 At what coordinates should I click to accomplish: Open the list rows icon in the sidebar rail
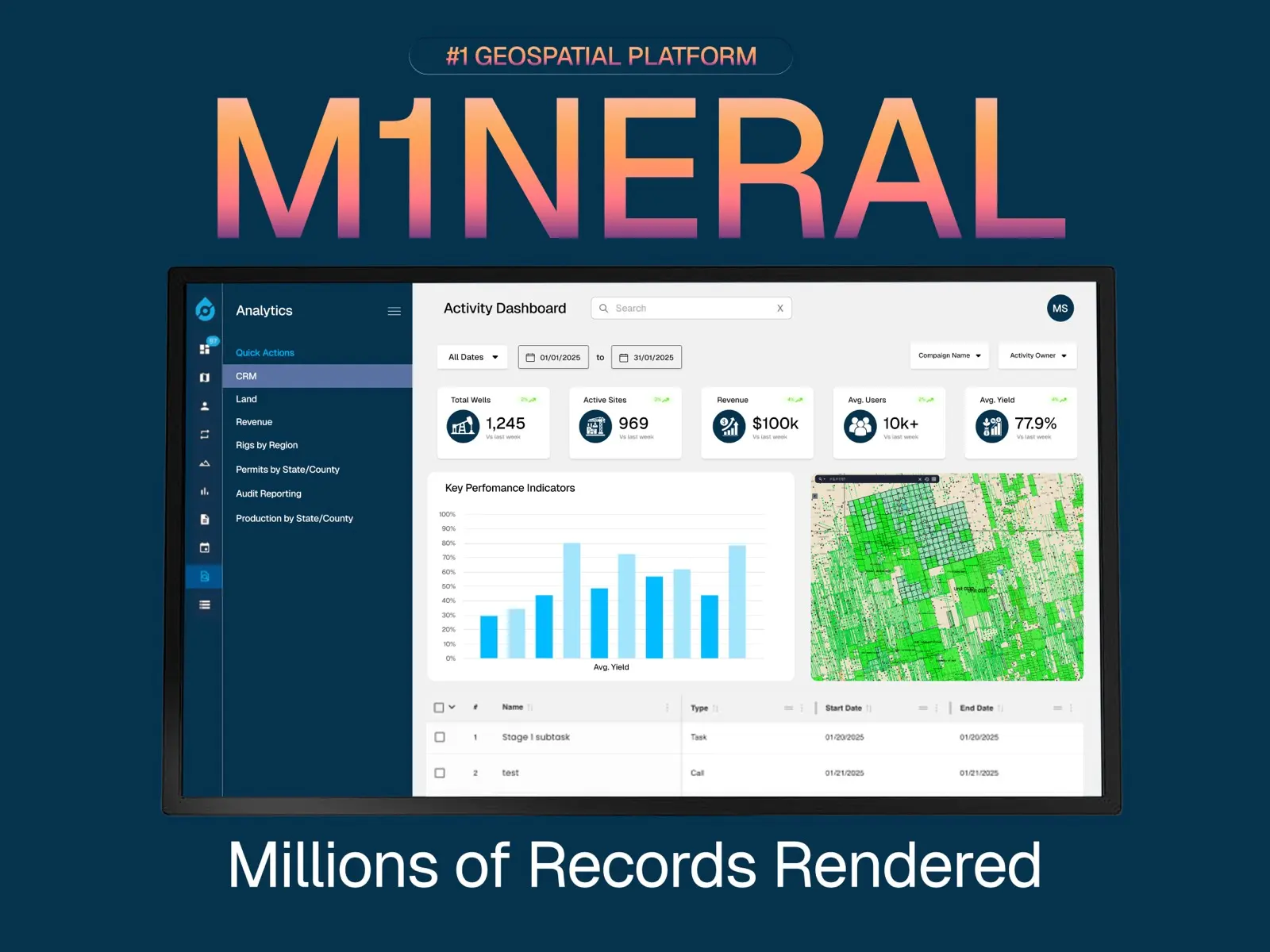point(205,605)
